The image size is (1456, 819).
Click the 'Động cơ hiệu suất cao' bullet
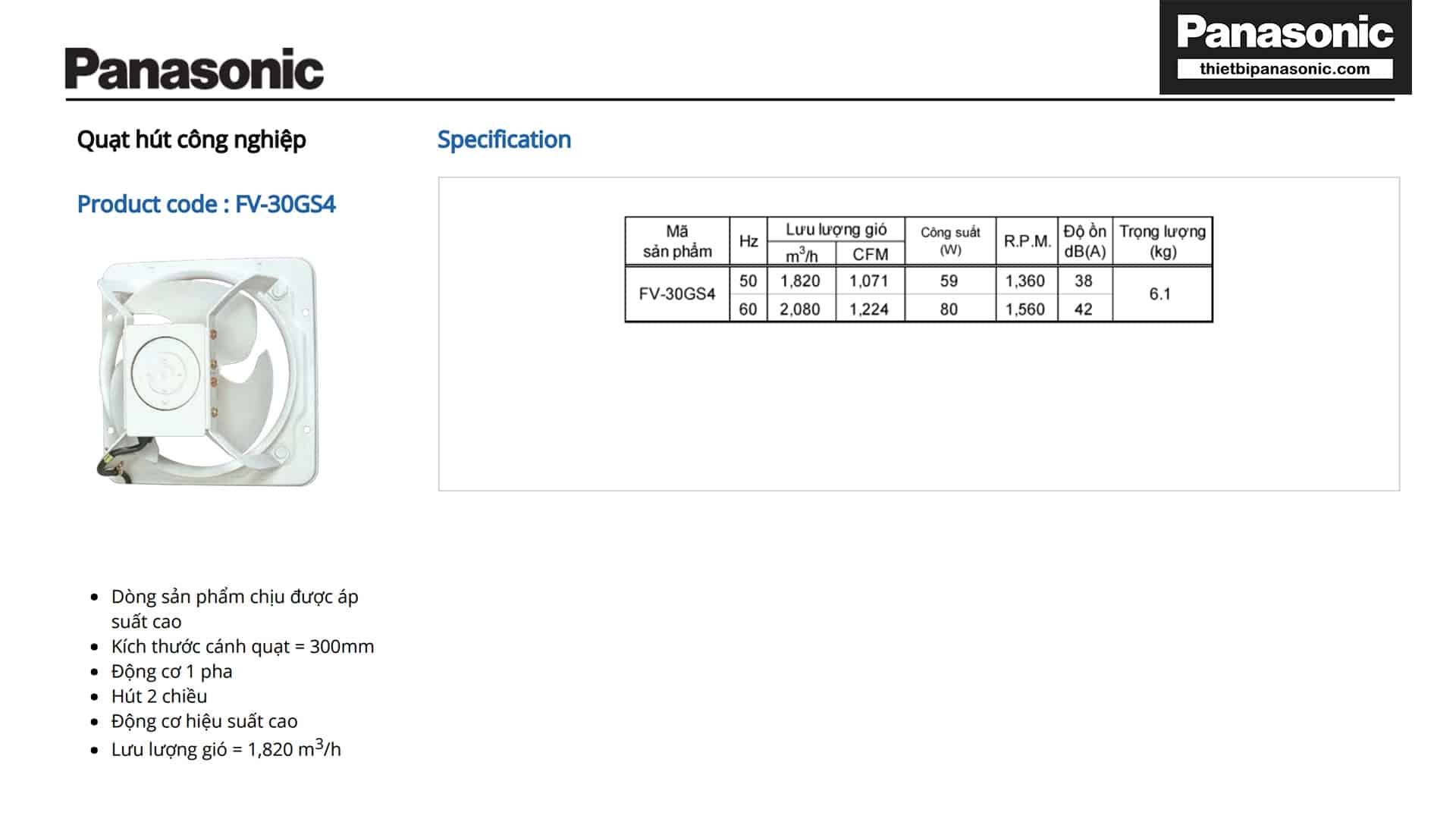[204, 721]
